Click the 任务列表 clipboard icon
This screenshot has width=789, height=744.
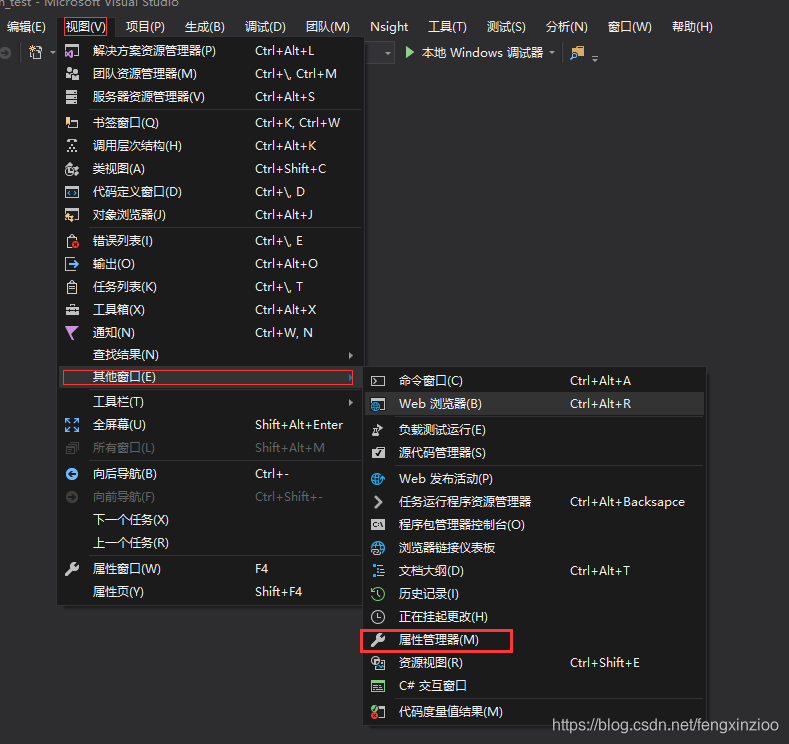click(x=72, y=287)
